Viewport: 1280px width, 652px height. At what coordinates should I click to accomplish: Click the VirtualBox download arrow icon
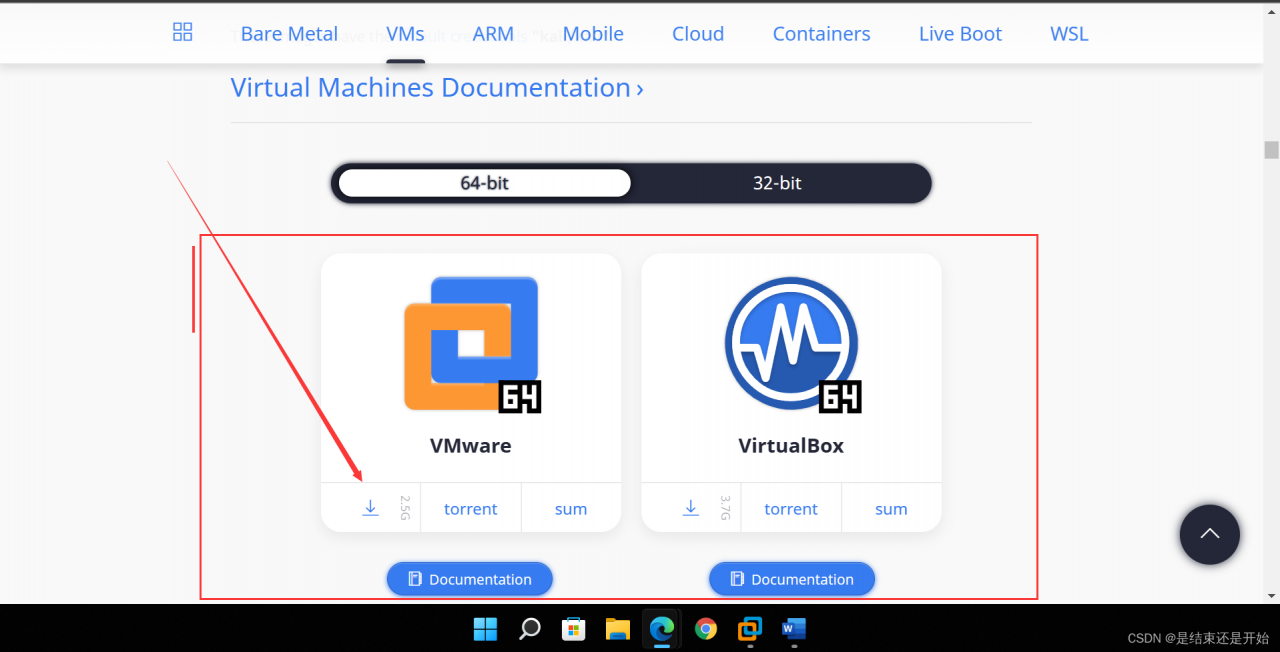click(x=690, y=508)
